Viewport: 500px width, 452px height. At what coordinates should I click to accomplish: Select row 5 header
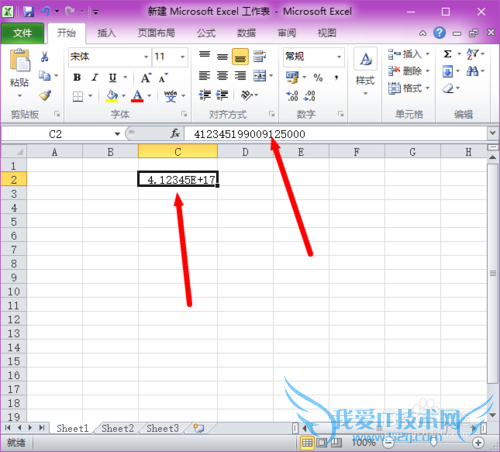14,222
